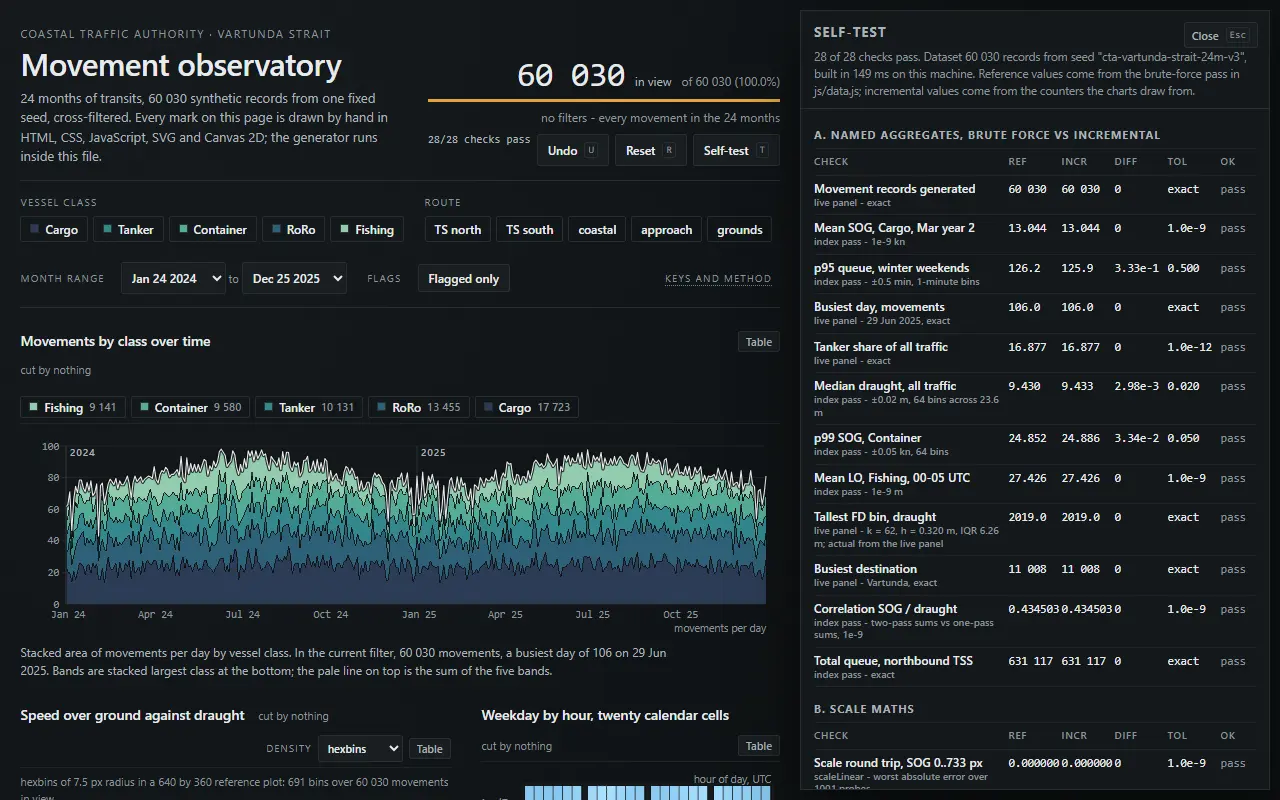Open the start month dropdown Jan 24 2024
The image size is (1280, 800).
coord(173,279)
